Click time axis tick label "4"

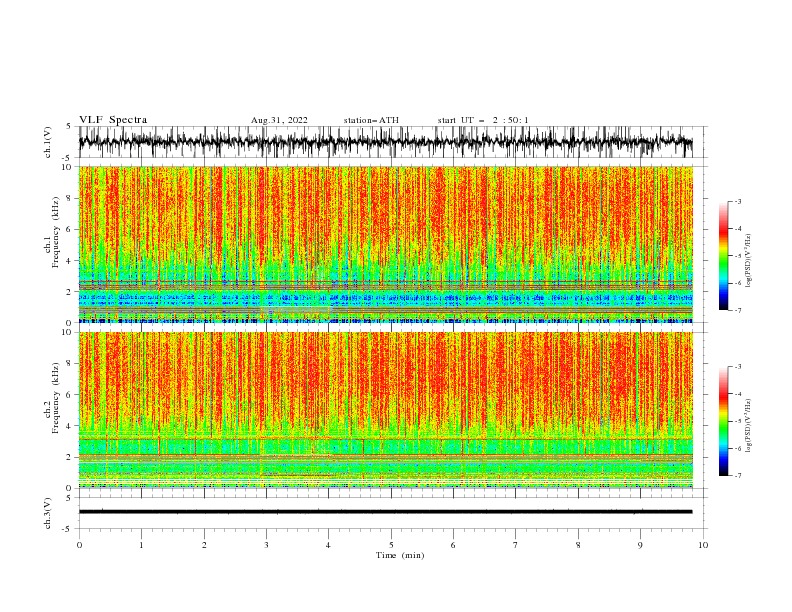point(329,545)
